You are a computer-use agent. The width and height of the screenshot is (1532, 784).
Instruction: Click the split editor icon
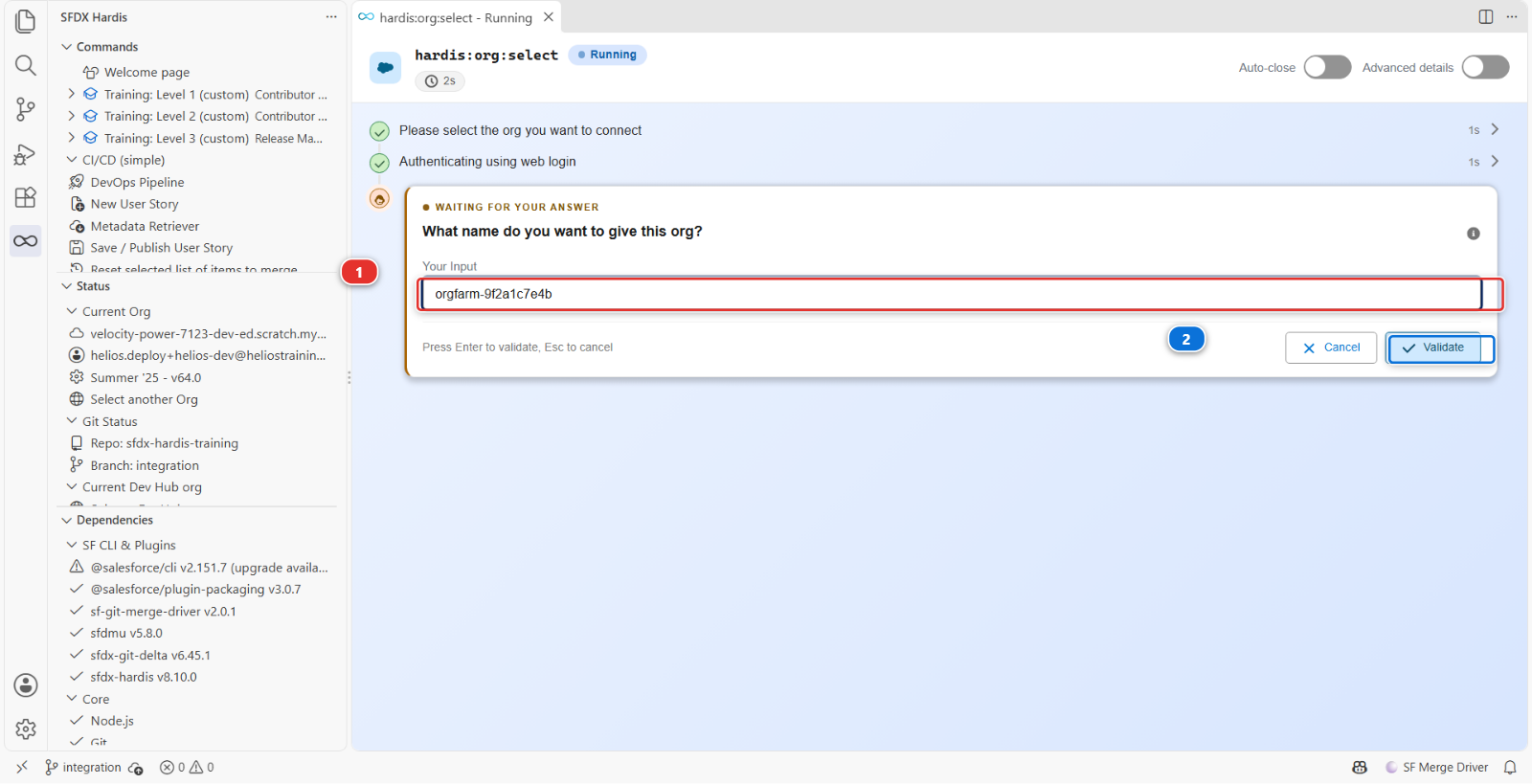(x=1486, y=17)
